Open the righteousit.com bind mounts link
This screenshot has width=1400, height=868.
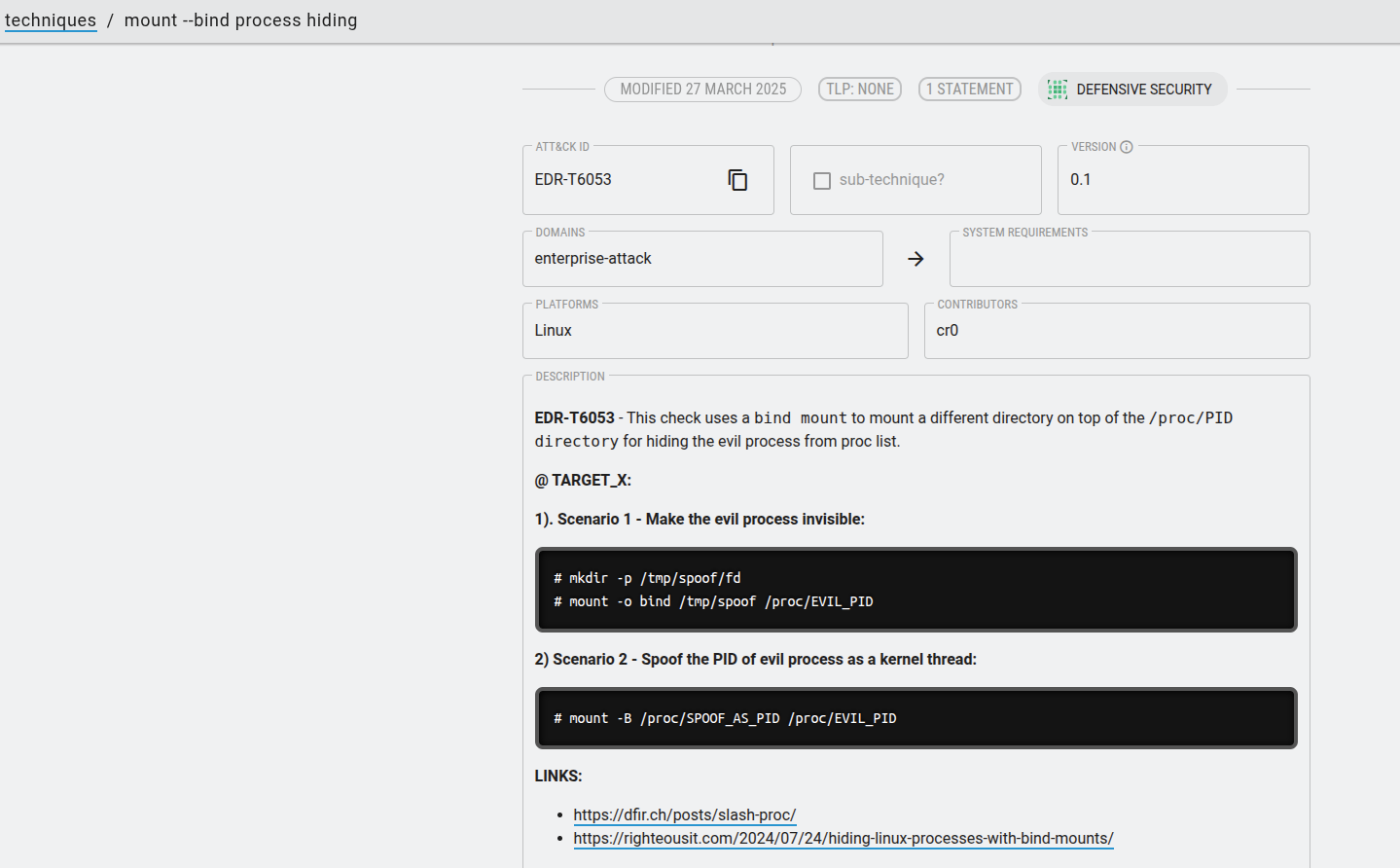[x=843, y=838]
